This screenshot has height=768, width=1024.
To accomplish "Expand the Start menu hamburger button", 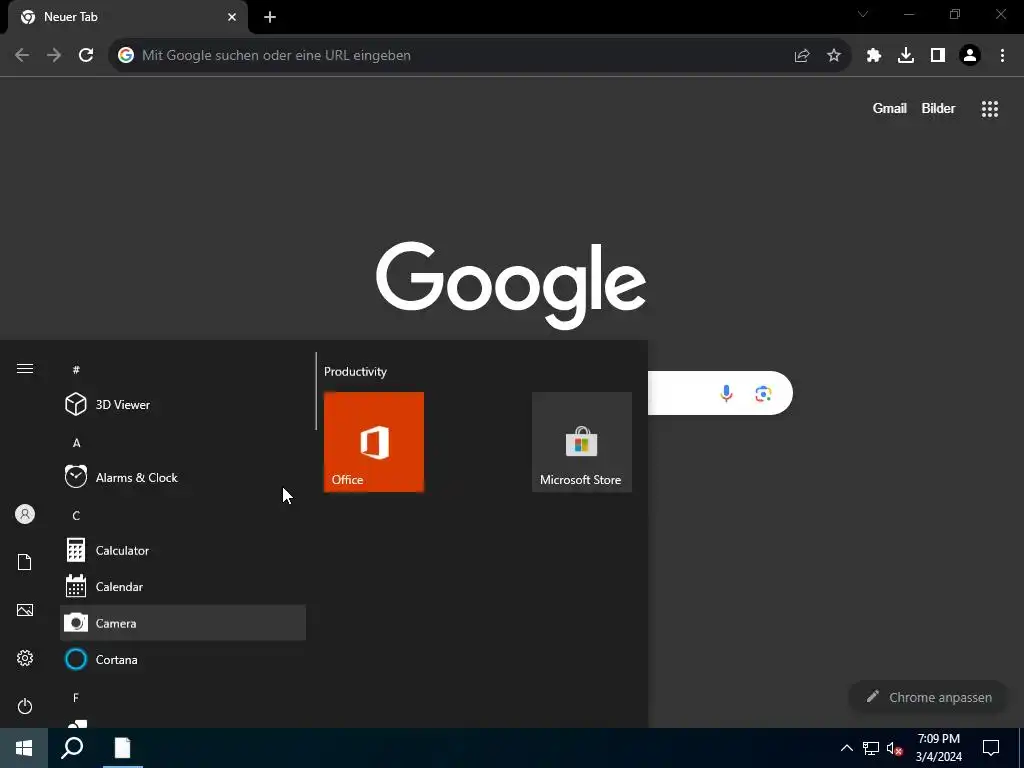I will point(25,369).
